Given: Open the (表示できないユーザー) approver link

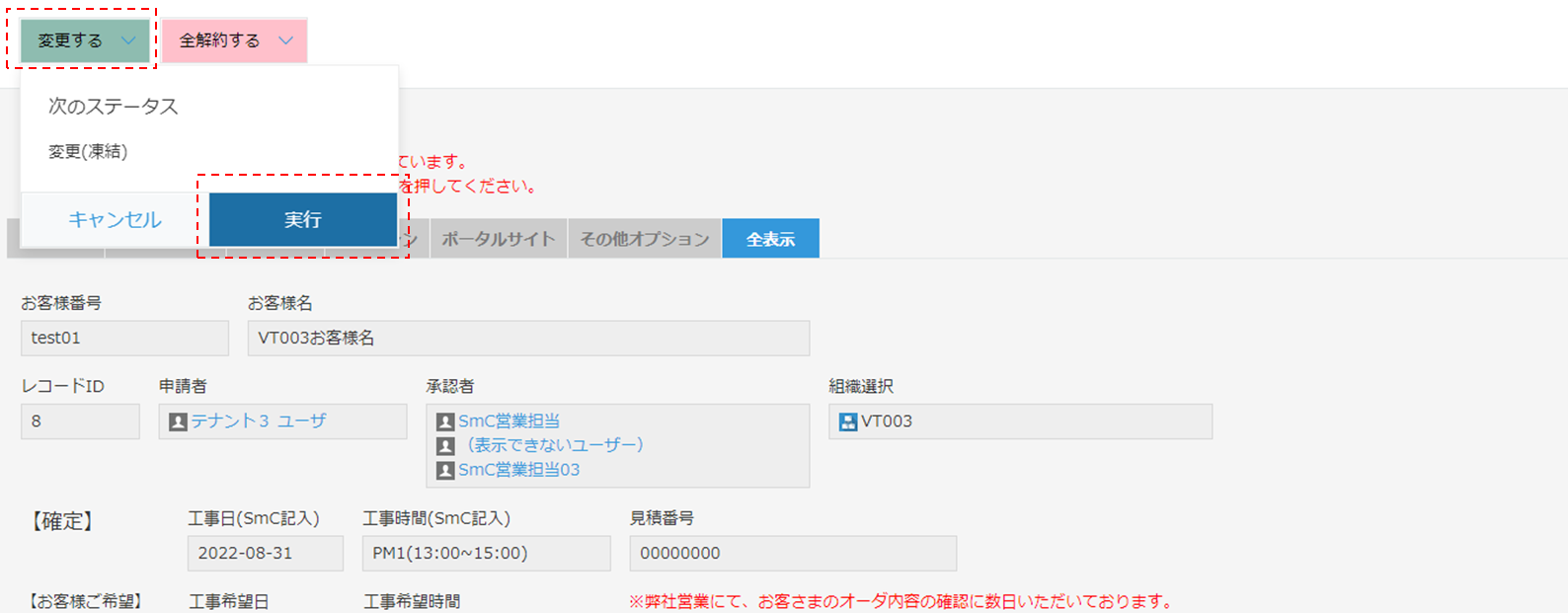Looking at the screenshot, I should pyautogui.click(x=555, y=445).
